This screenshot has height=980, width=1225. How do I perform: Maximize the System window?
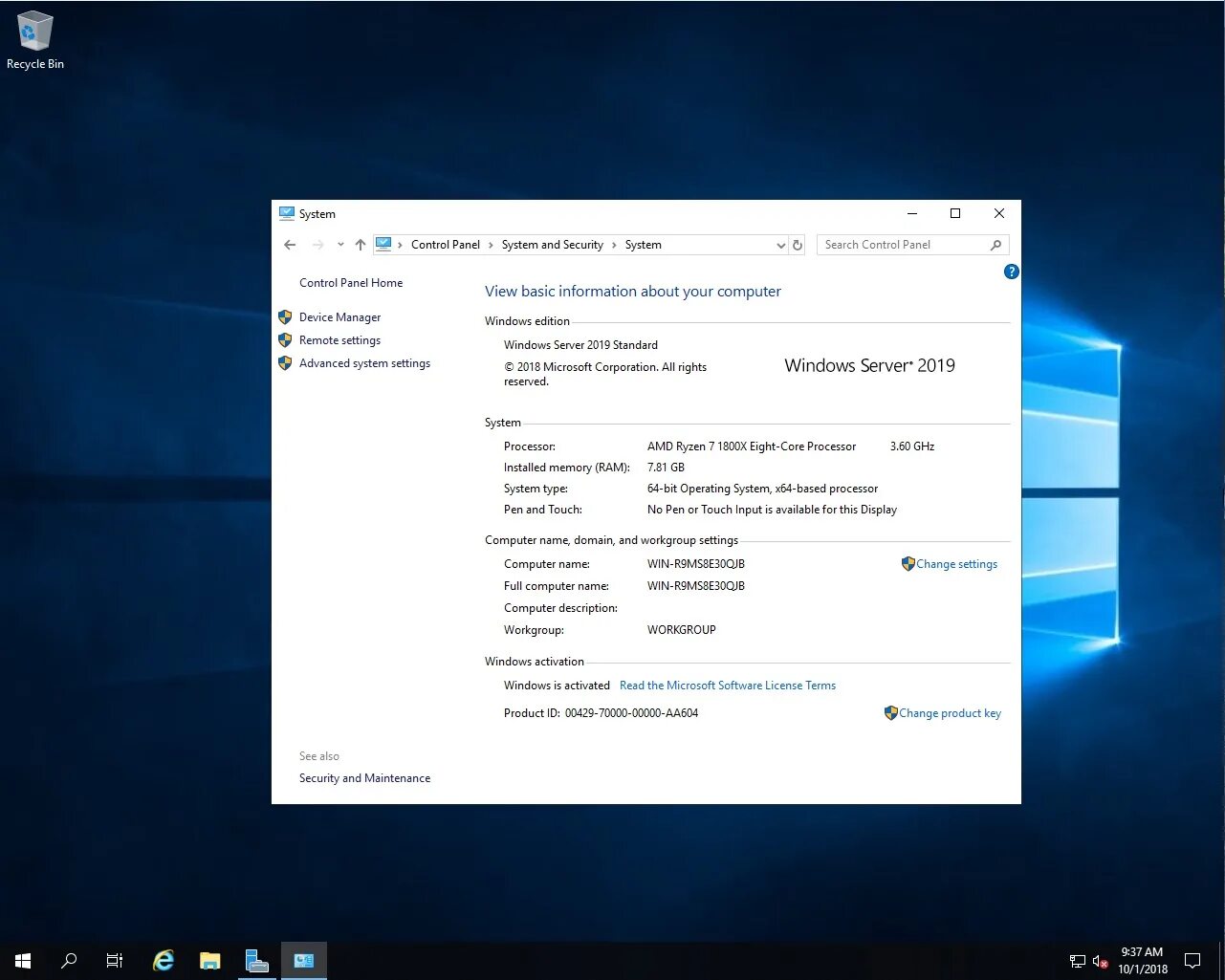955,213
